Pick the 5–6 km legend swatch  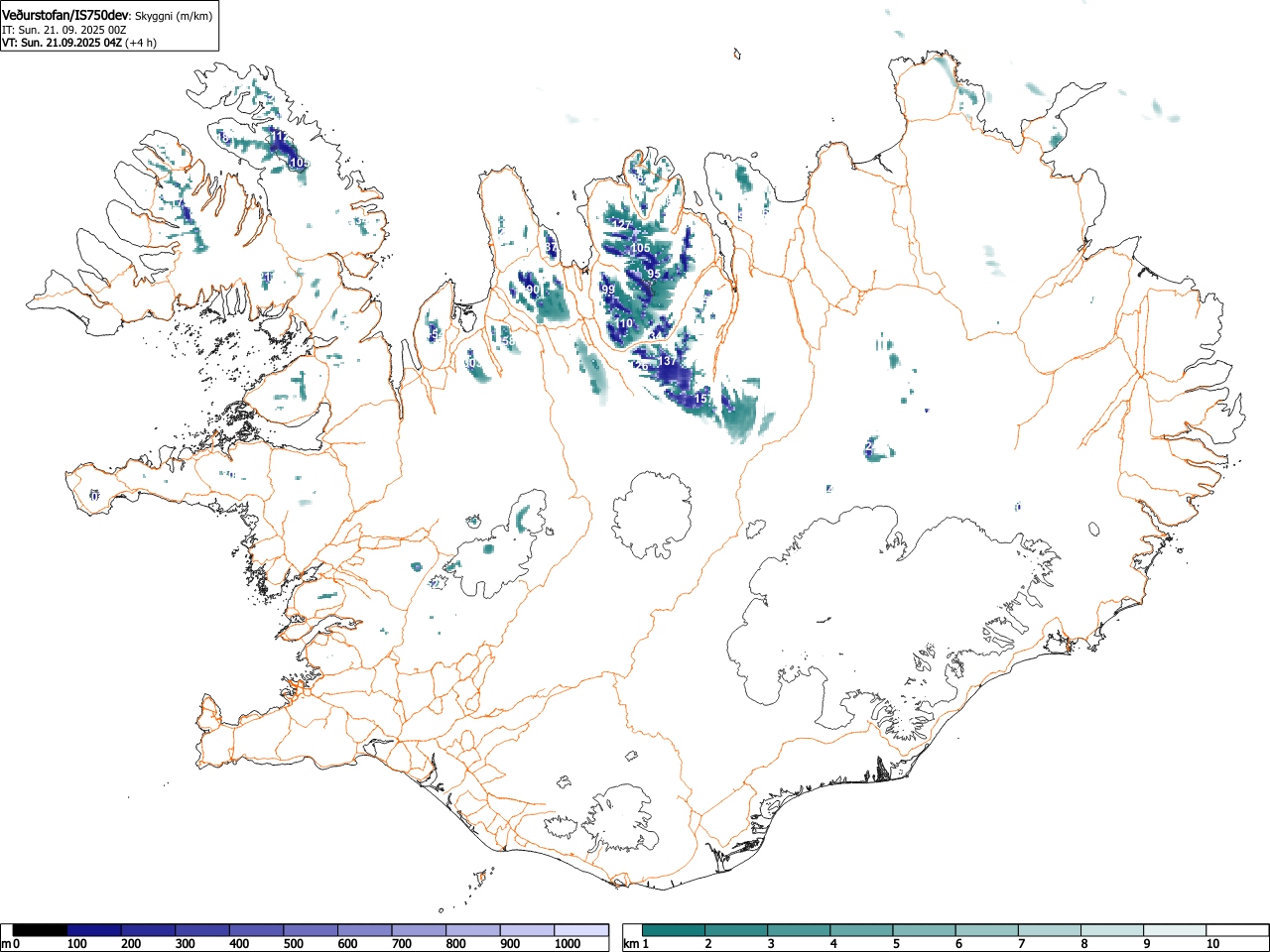click(x=926, y=930)
